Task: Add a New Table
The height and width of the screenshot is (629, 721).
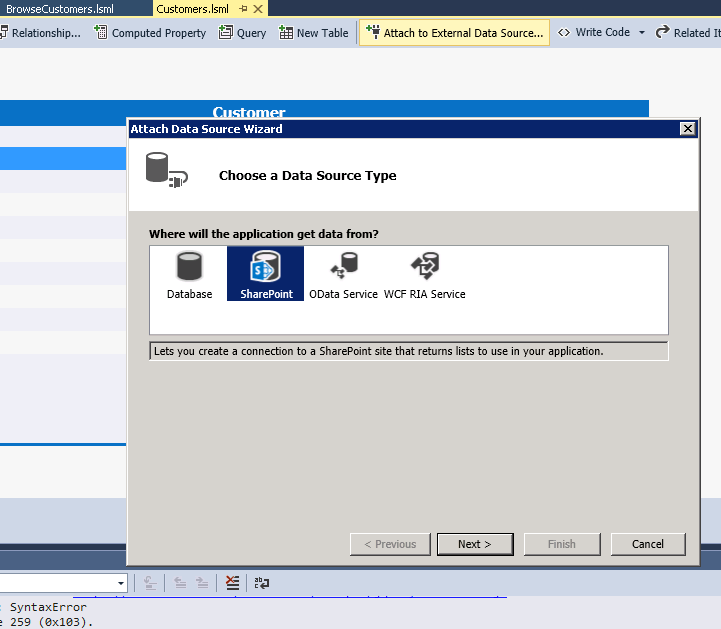Action: click(x=314, y=33)
